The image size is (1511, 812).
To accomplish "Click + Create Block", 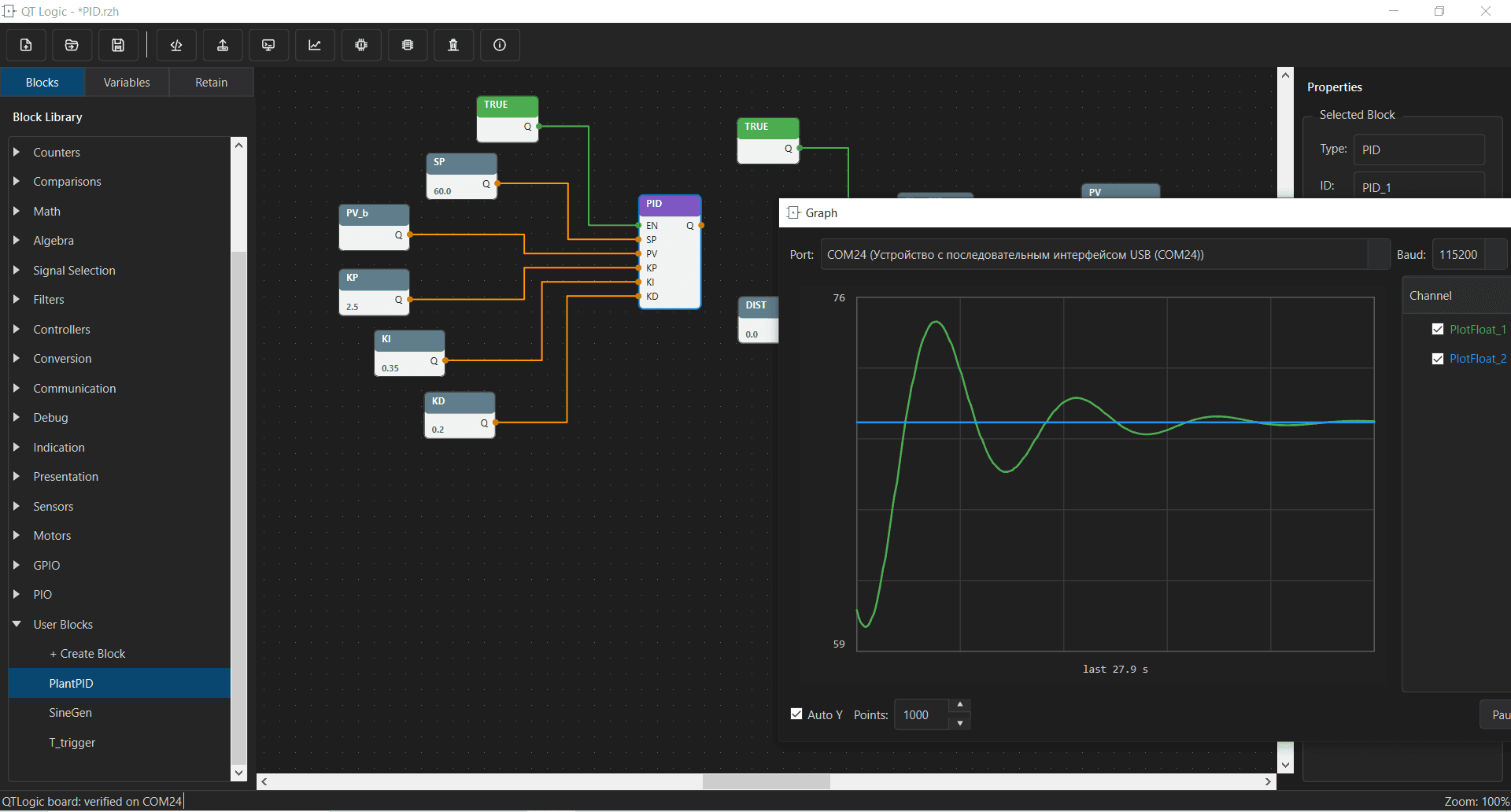I will click(87, 654).
